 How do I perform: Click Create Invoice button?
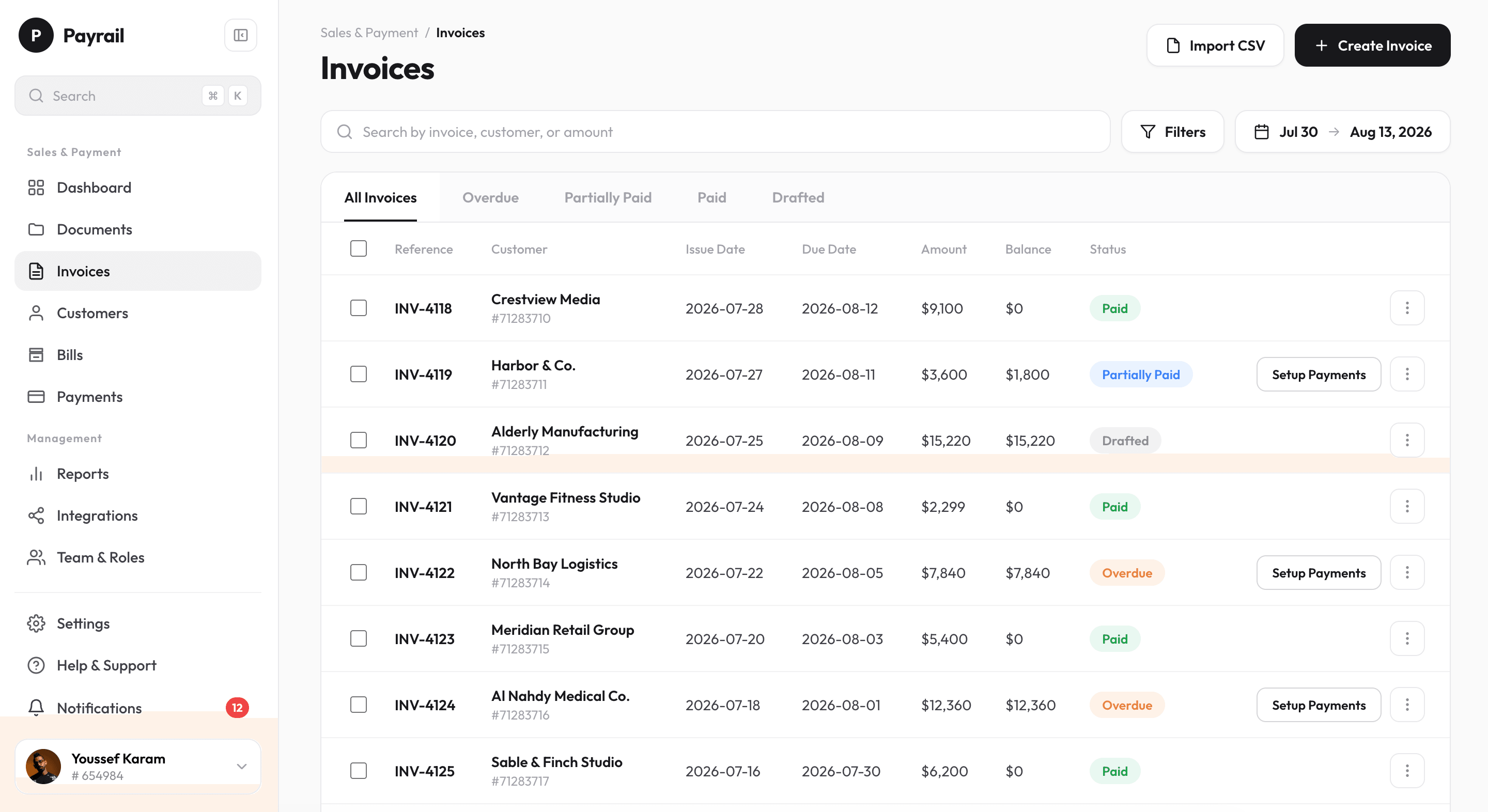(x=1372, y=45)
